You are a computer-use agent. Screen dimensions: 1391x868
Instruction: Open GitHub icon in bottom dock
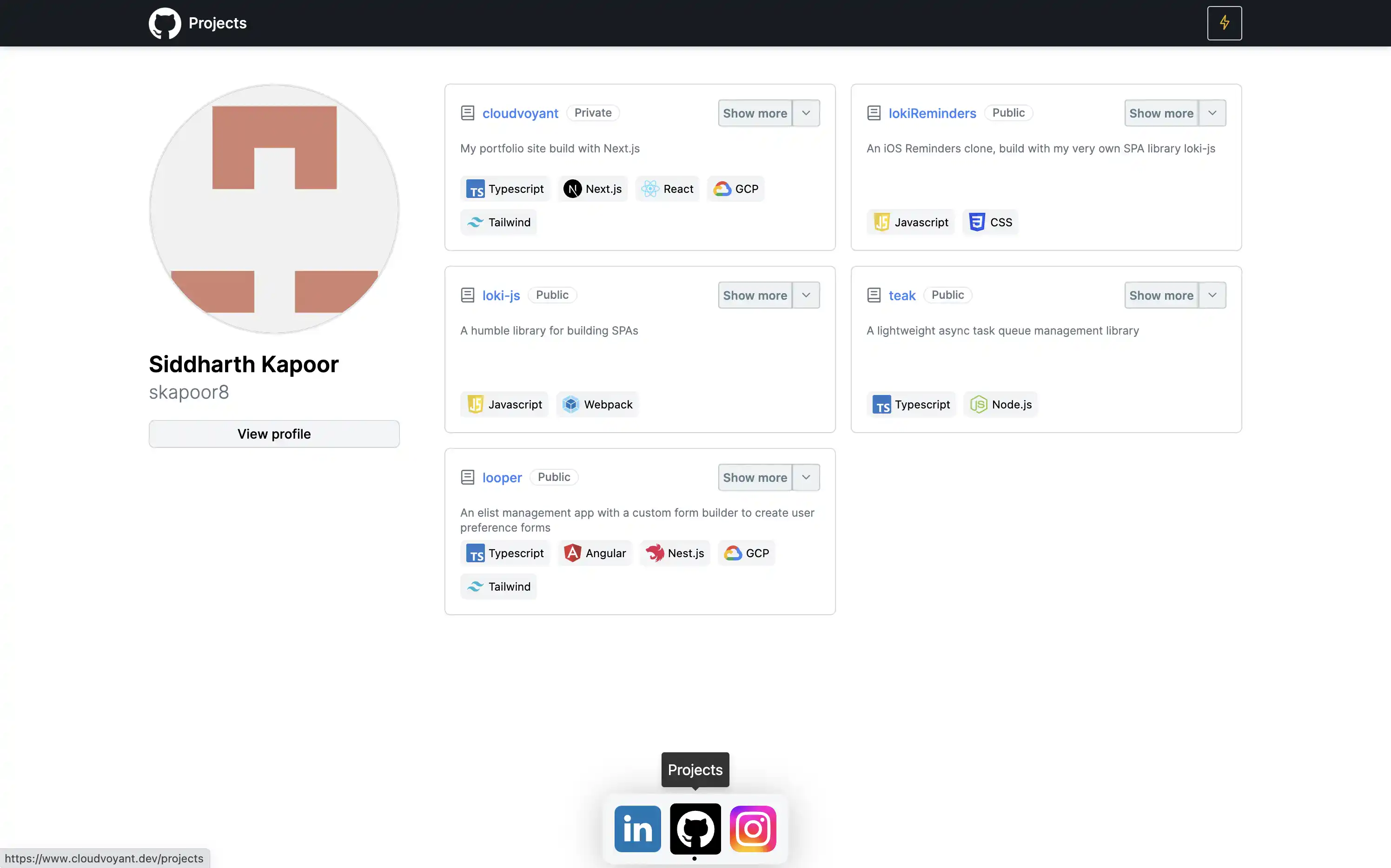tap(695, 829)
